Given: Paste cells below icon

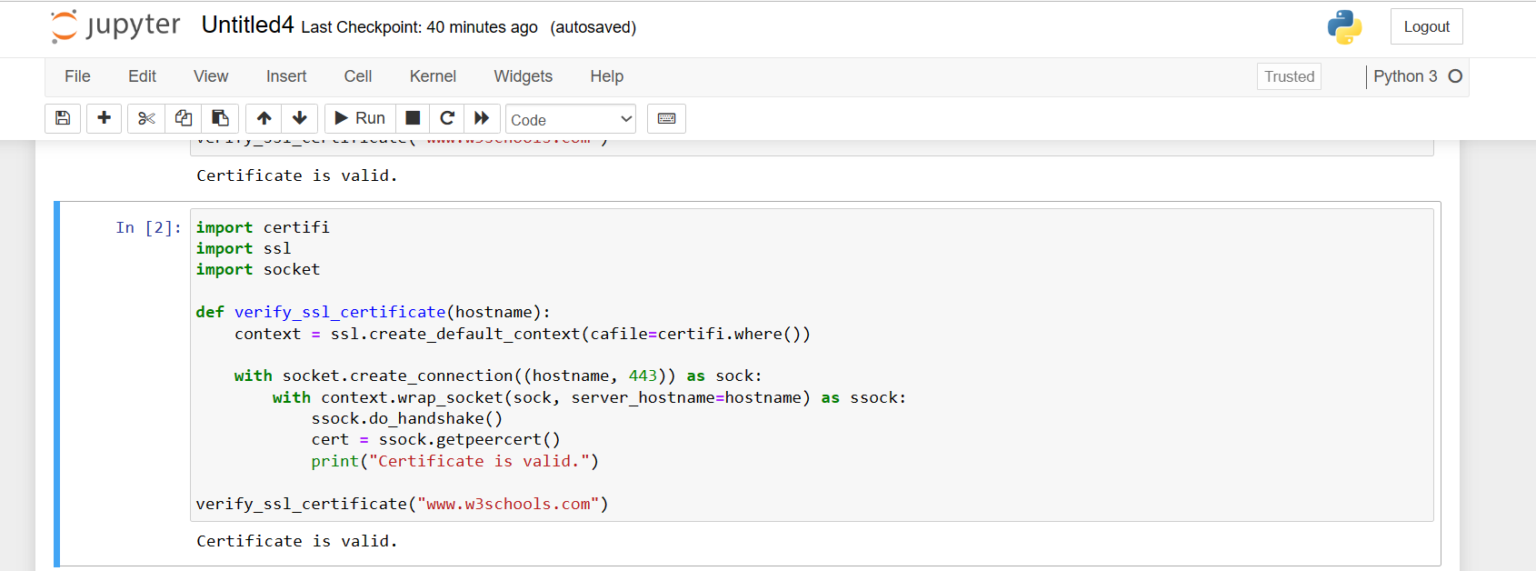Looking at the screenshot, I should (220, 118).
